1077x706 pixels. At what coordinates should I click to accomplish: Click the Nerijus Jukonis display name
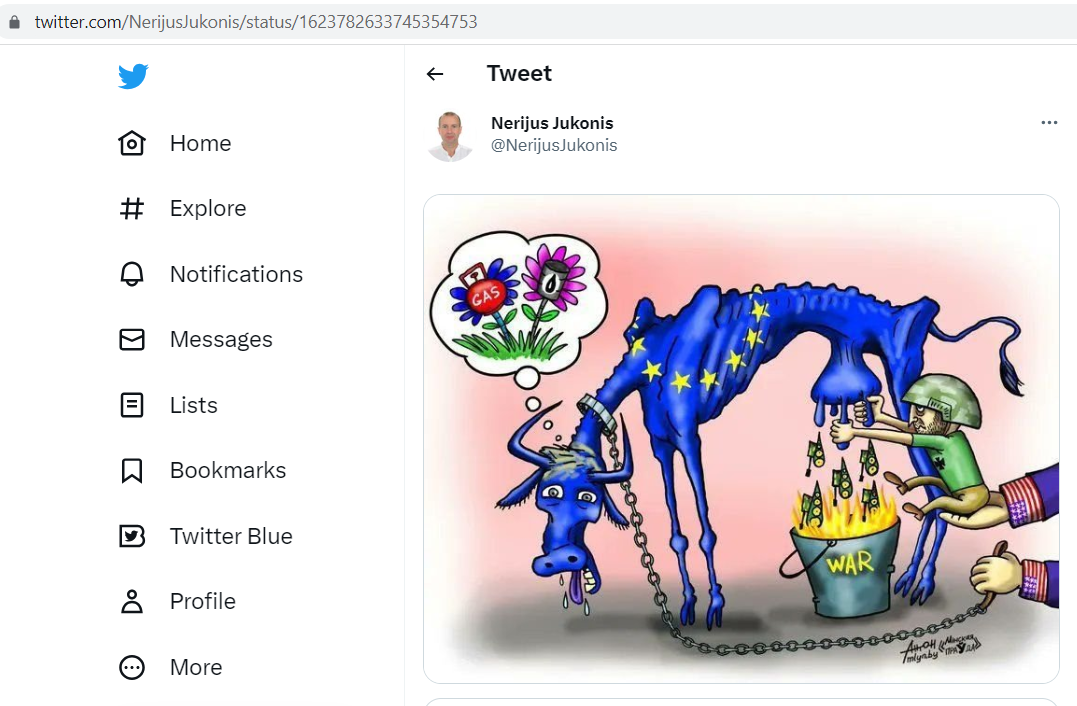[552, 123]
